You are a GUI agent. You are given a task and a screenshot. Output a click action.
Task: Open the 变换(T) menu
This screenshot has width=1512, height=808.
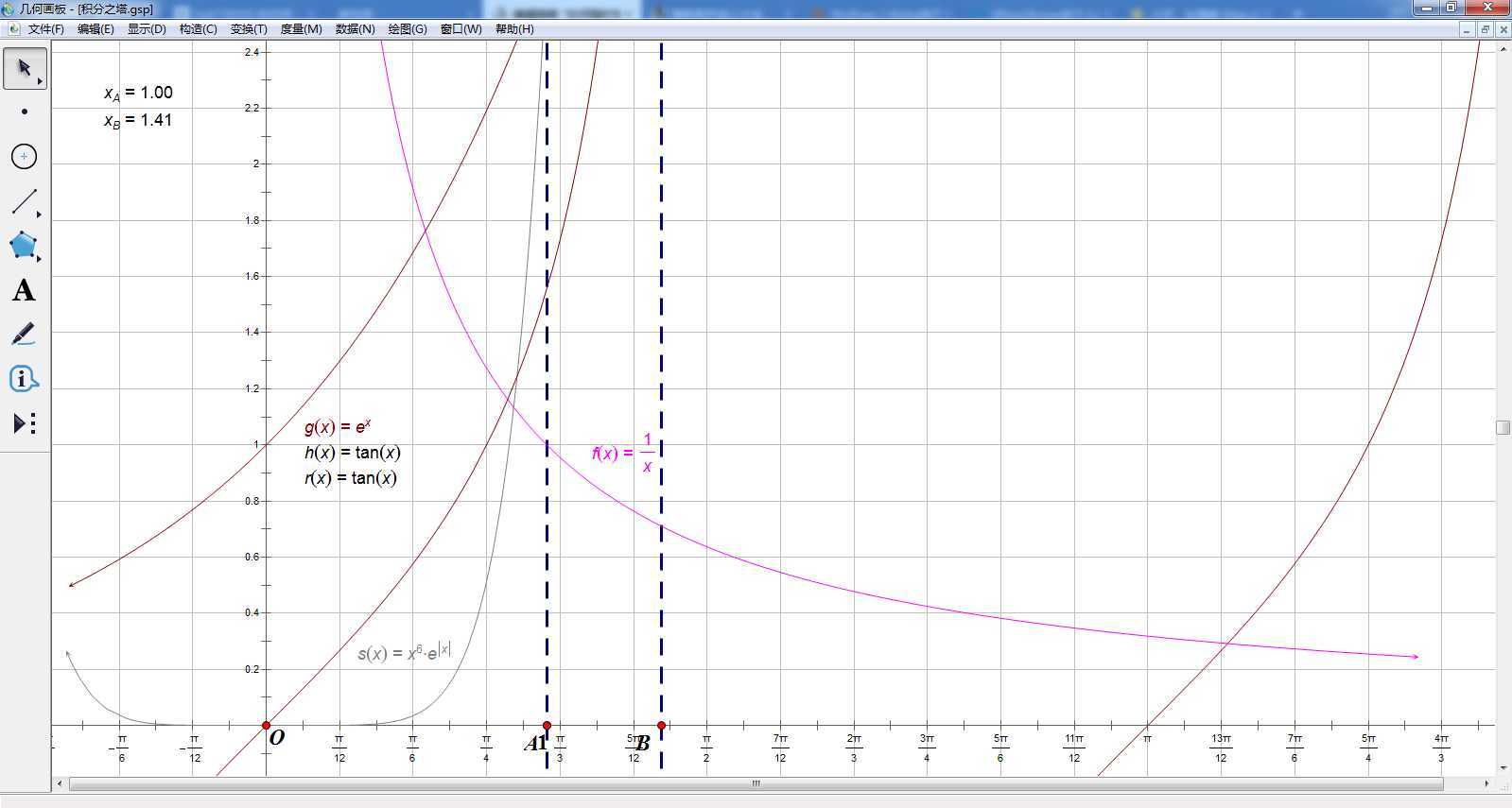tap(249, 29)
